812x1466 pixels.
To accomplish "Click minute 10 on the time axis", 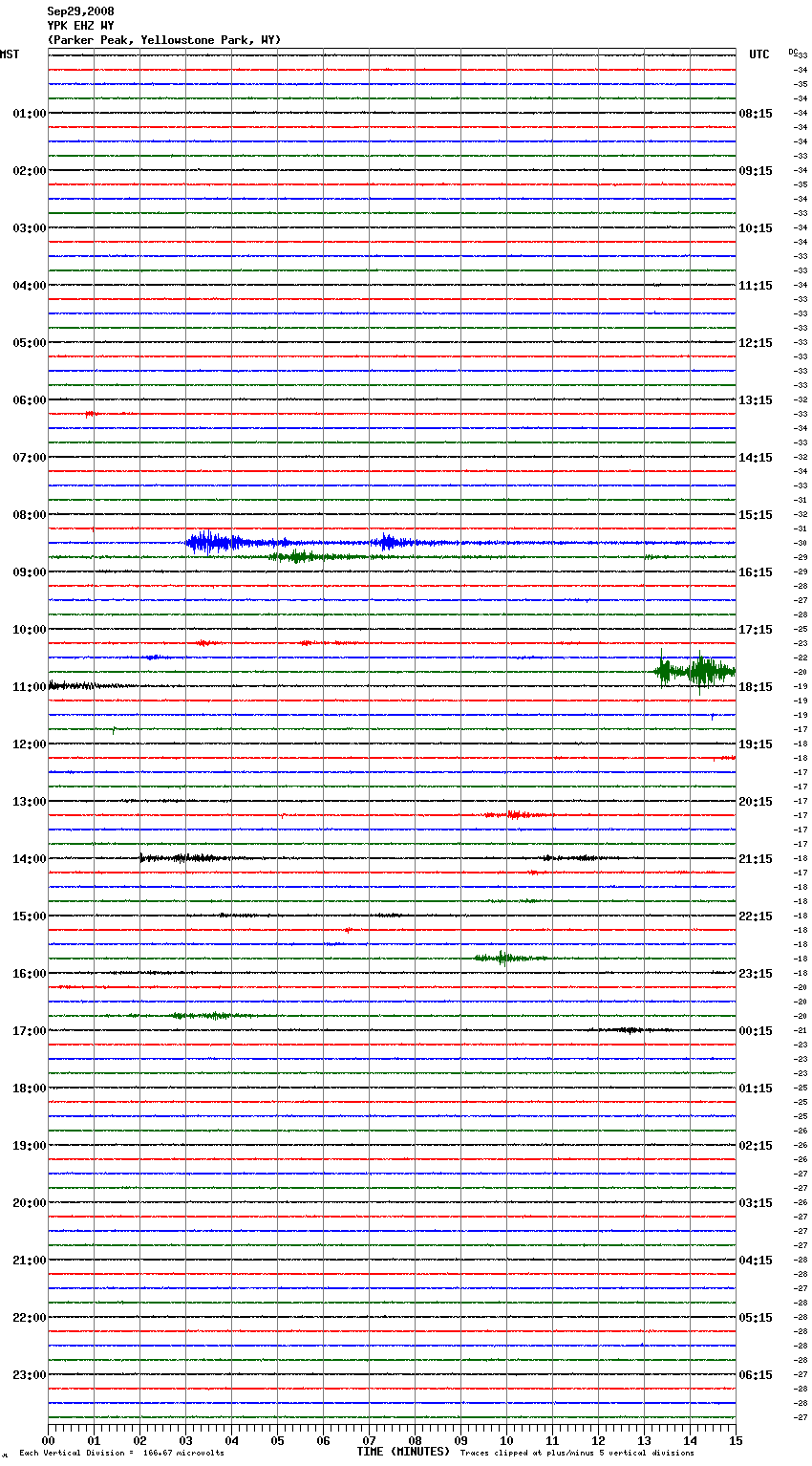I will click(506, 1440).
